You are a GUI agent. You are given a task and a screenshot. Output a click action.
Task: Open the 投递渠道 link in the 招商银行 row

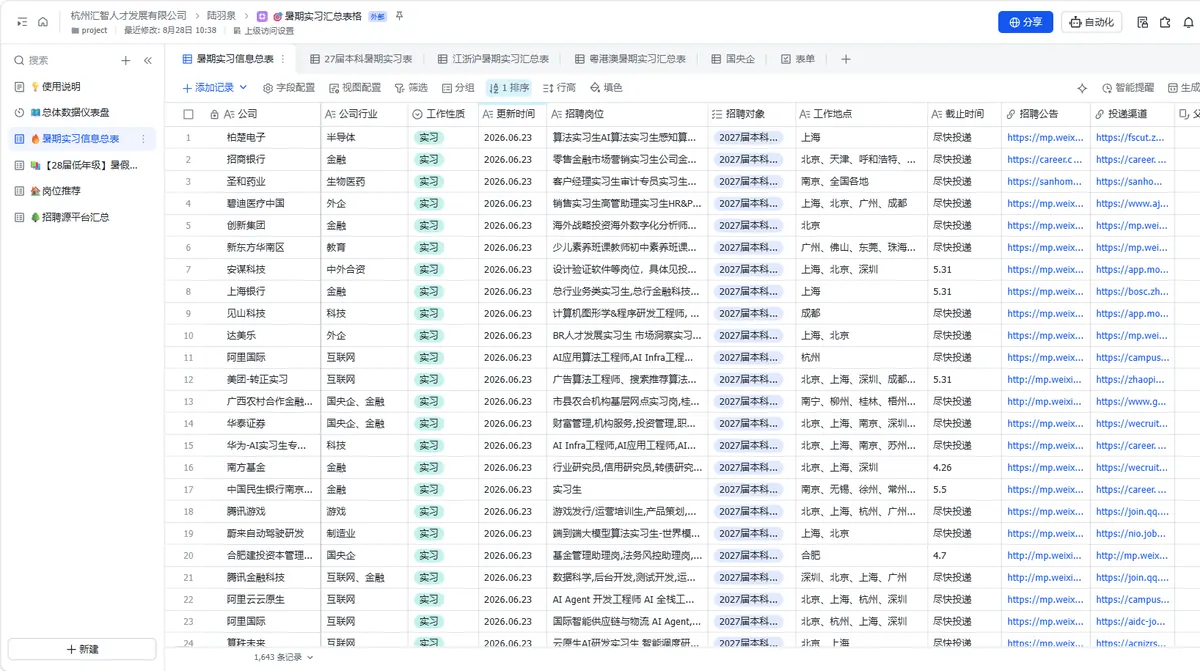pos(1131,159)
